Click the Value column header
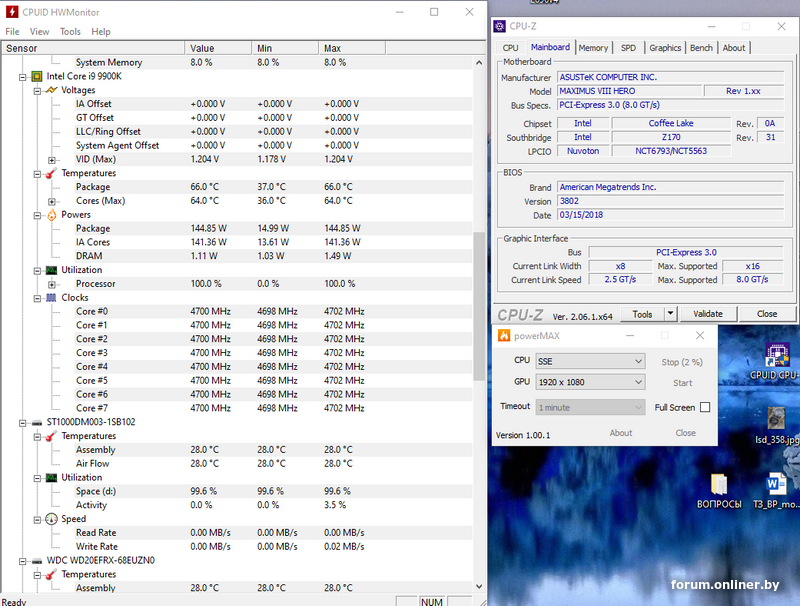Viewport: 800px width, 606px height. [218, 48]
